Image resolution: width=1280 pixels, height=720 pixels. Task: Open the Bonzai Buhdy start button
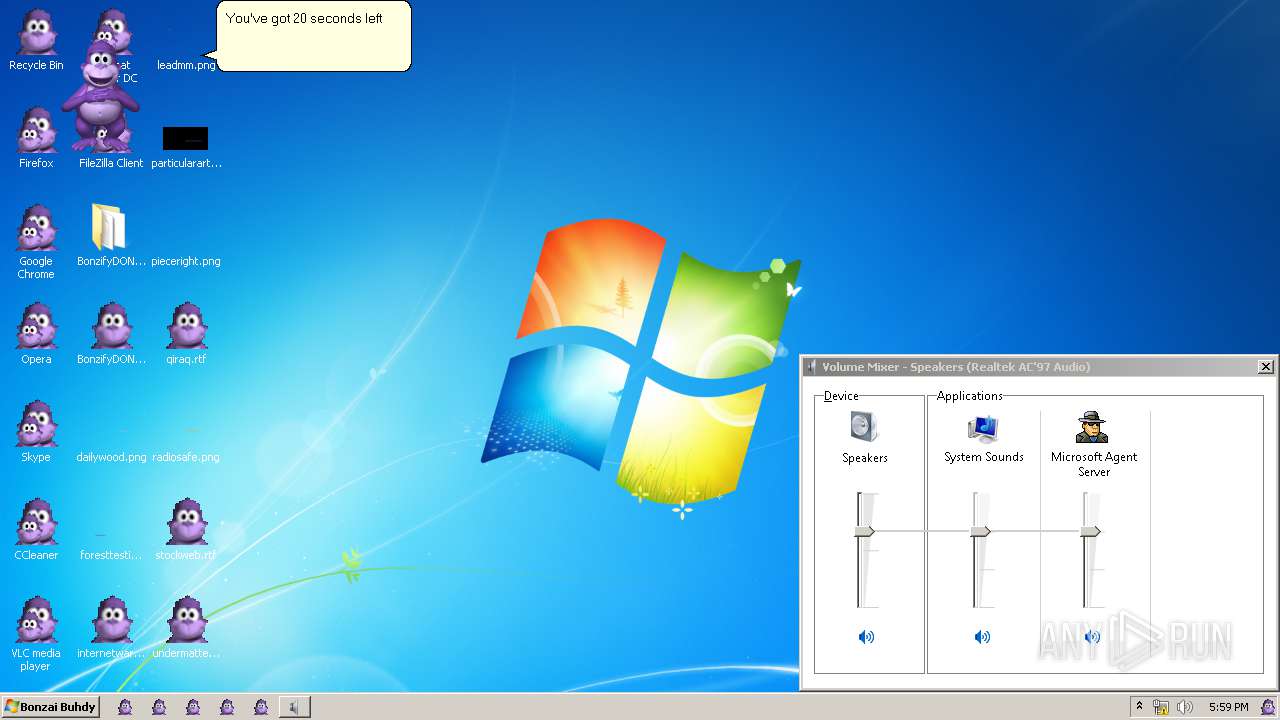pyautogui.click(x=50, y=707)
